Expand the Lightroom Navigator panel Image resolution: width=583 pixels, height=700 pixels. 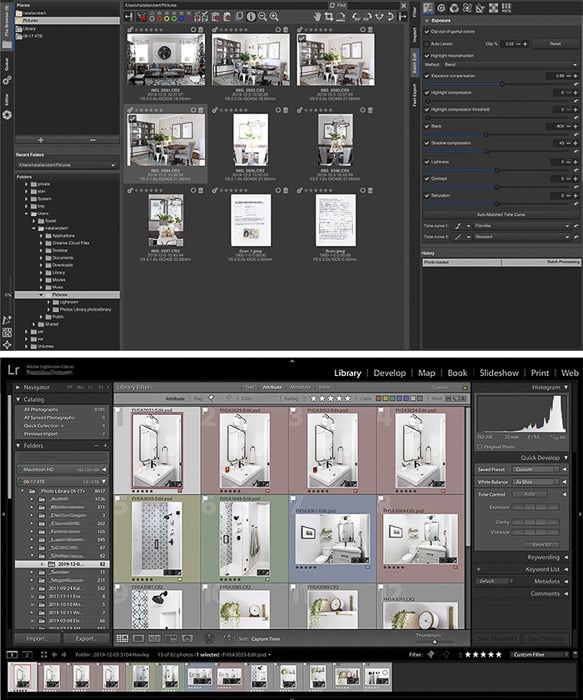(x=18, y=387)
